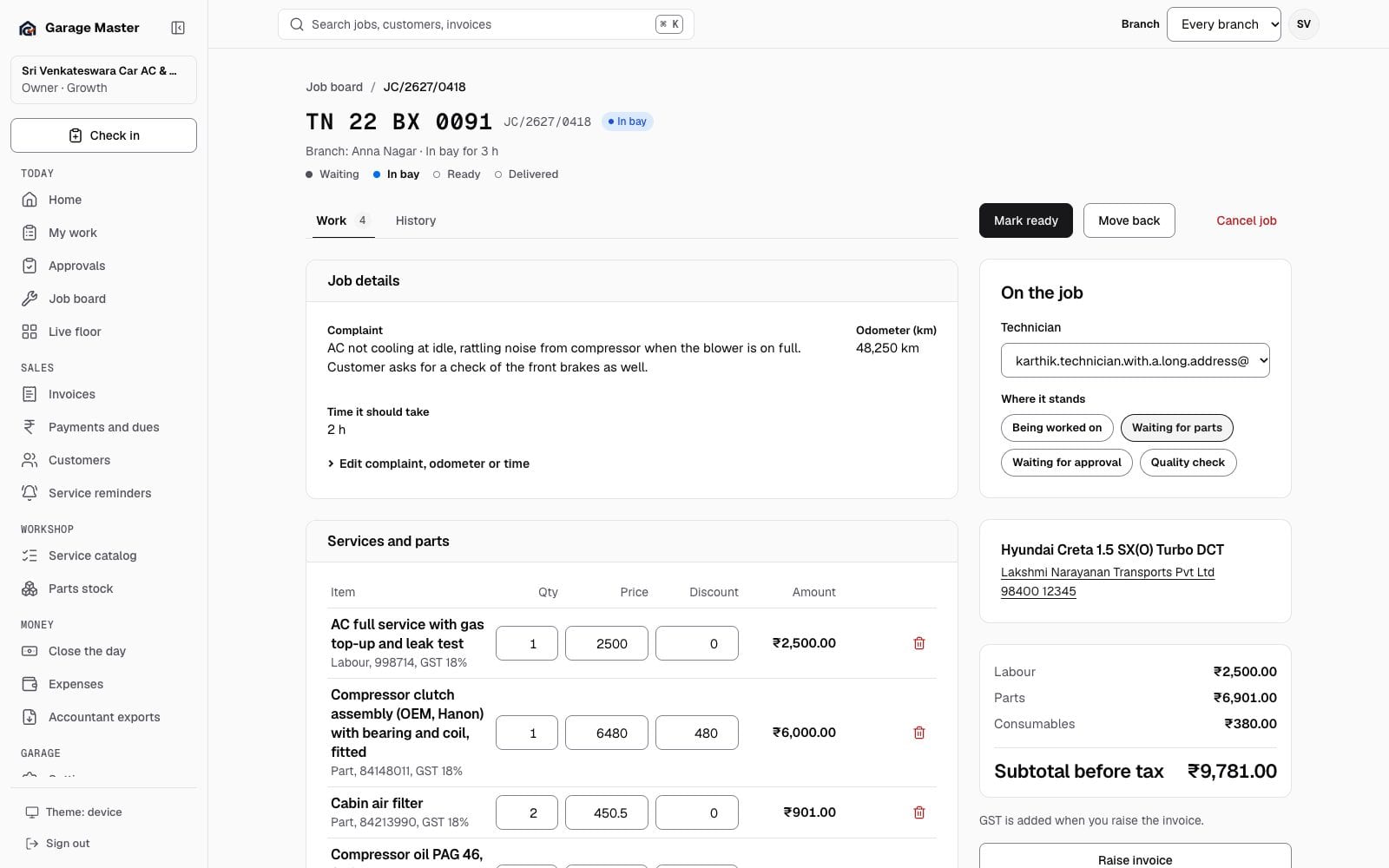Click Cancel job
Screen dimensions: 1389x868
coord(1246,220)
